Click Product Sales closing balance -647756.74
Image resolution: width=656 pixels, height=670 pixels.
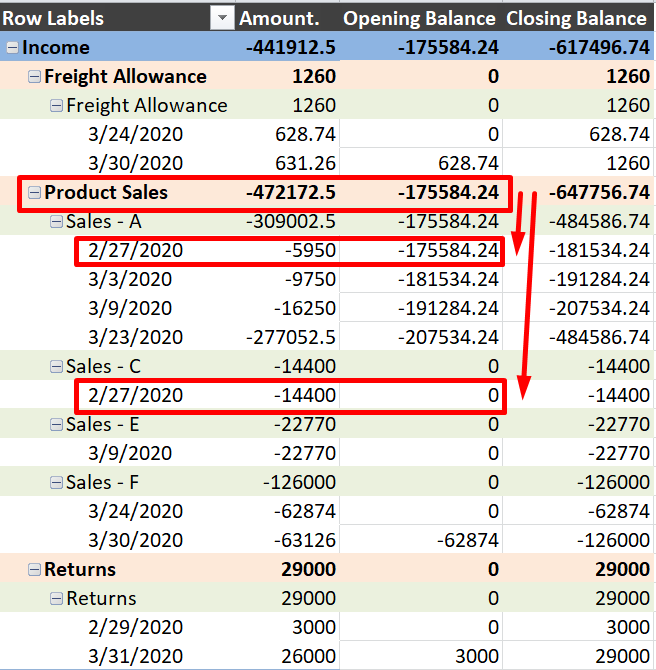599,193
